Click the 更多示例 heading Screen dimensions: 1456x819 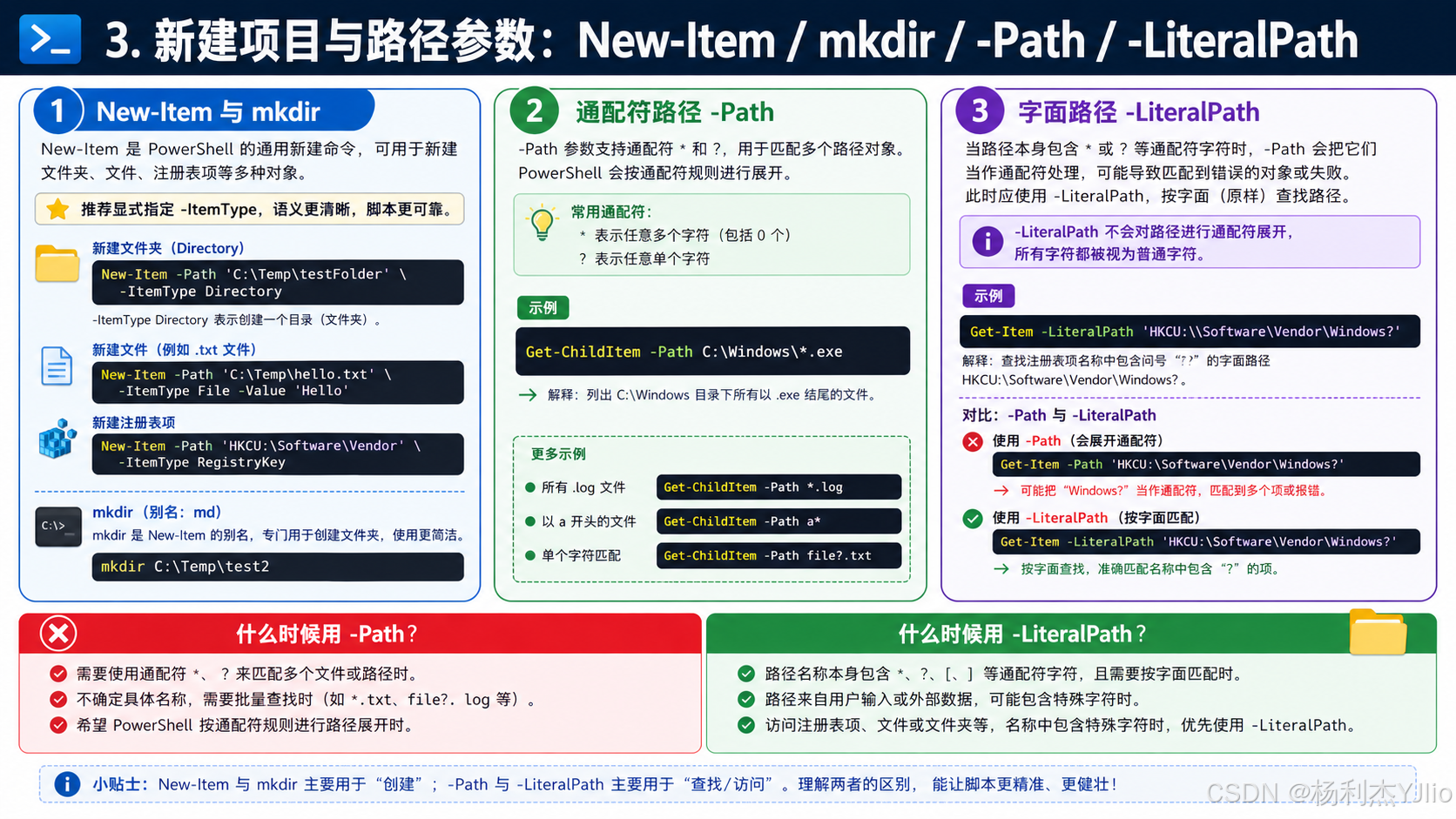click(x=558, y=454)
